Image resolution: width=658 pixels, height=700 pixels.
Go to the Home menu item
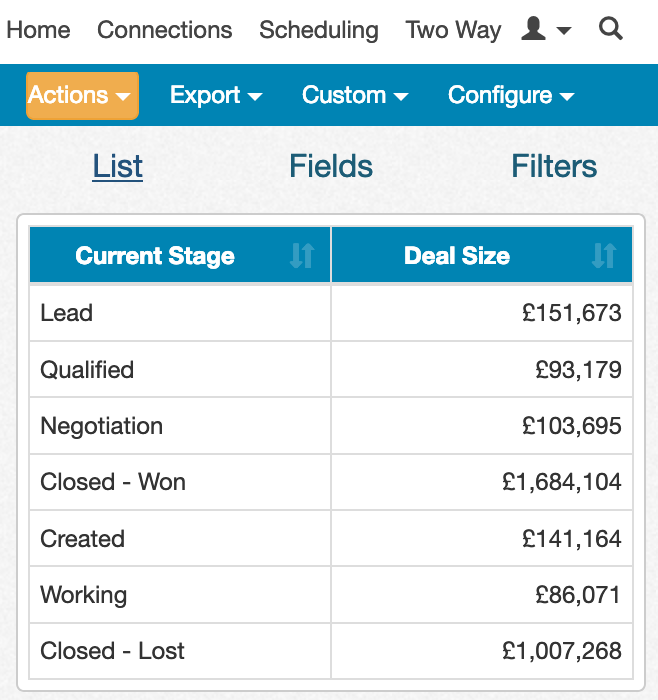38,30
